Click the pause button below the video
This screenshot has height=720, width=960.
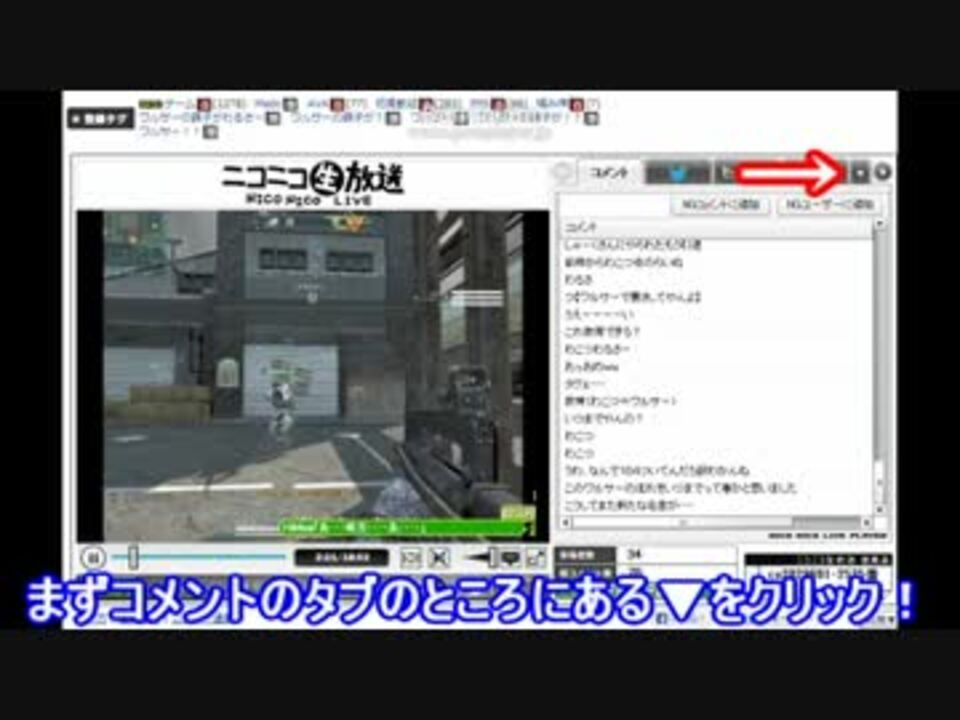[93, 558]
